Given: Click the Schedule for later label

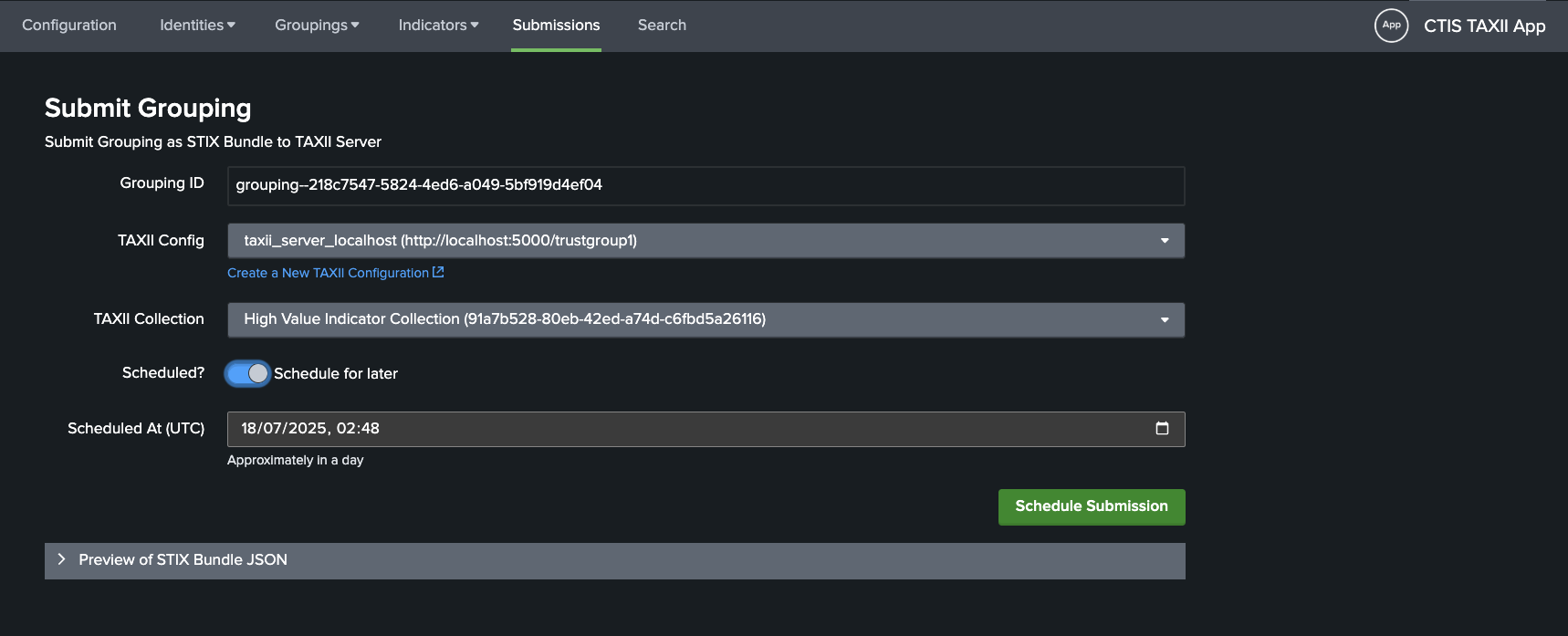Looking at the screenshot, I should [x=336, y=374].
